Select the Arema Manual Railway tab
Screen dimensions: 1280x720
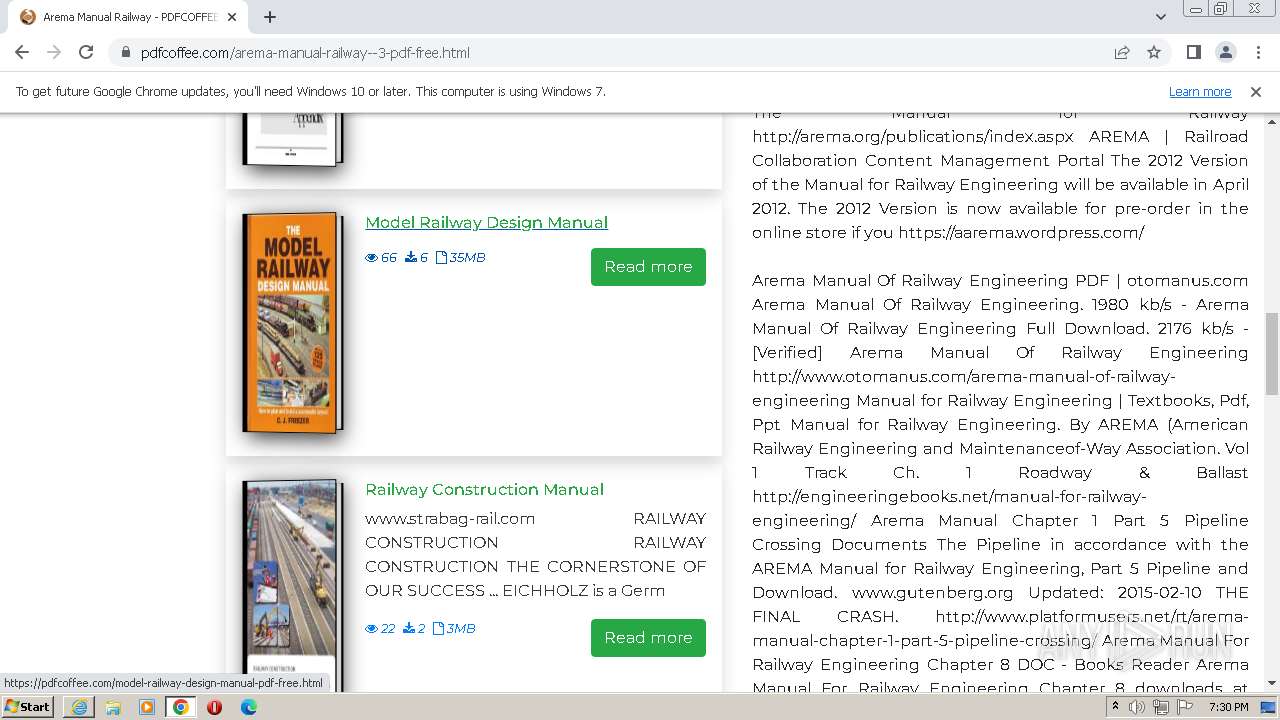pos(128,17)
